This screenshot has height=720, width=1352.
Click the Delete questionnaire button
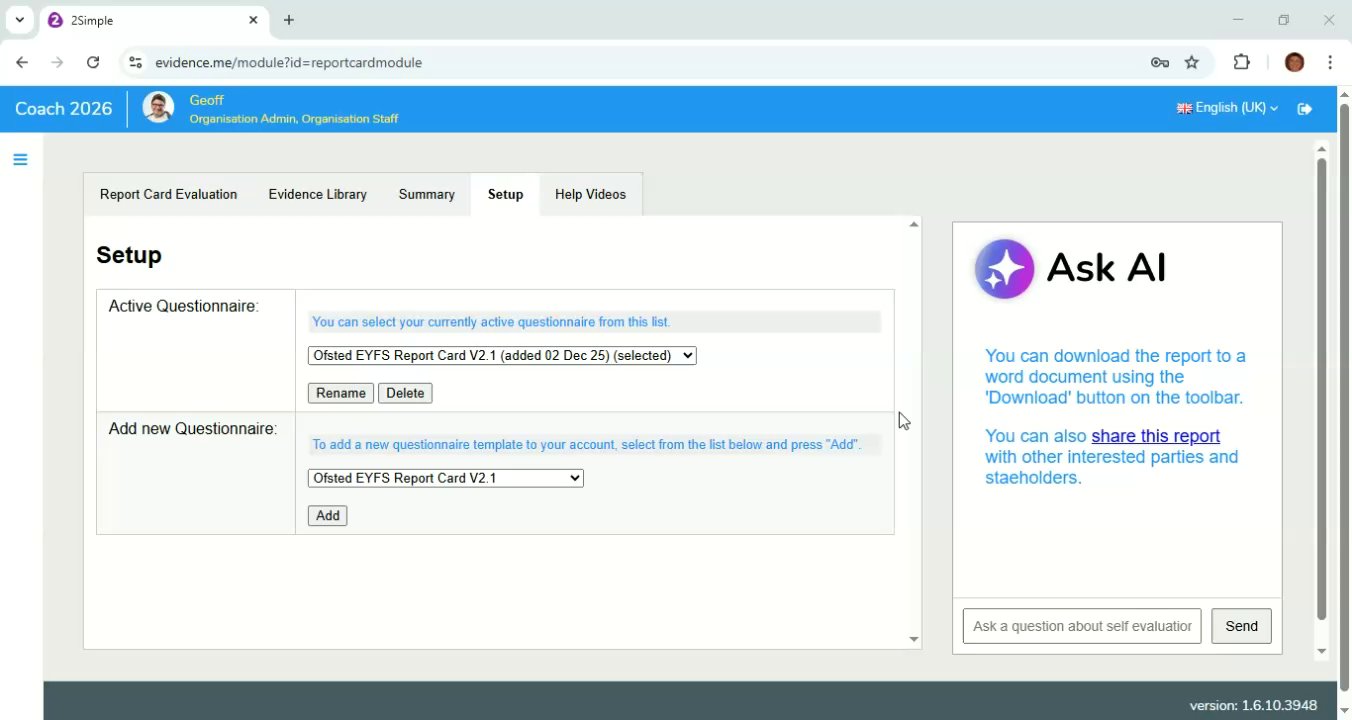click(x=405, y=393)
